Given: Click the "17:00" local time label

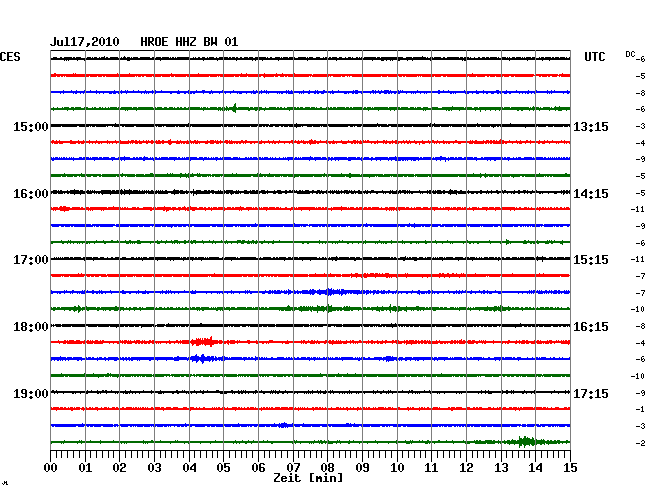Looking at the screenshot, I should click(x=31, y=260).
